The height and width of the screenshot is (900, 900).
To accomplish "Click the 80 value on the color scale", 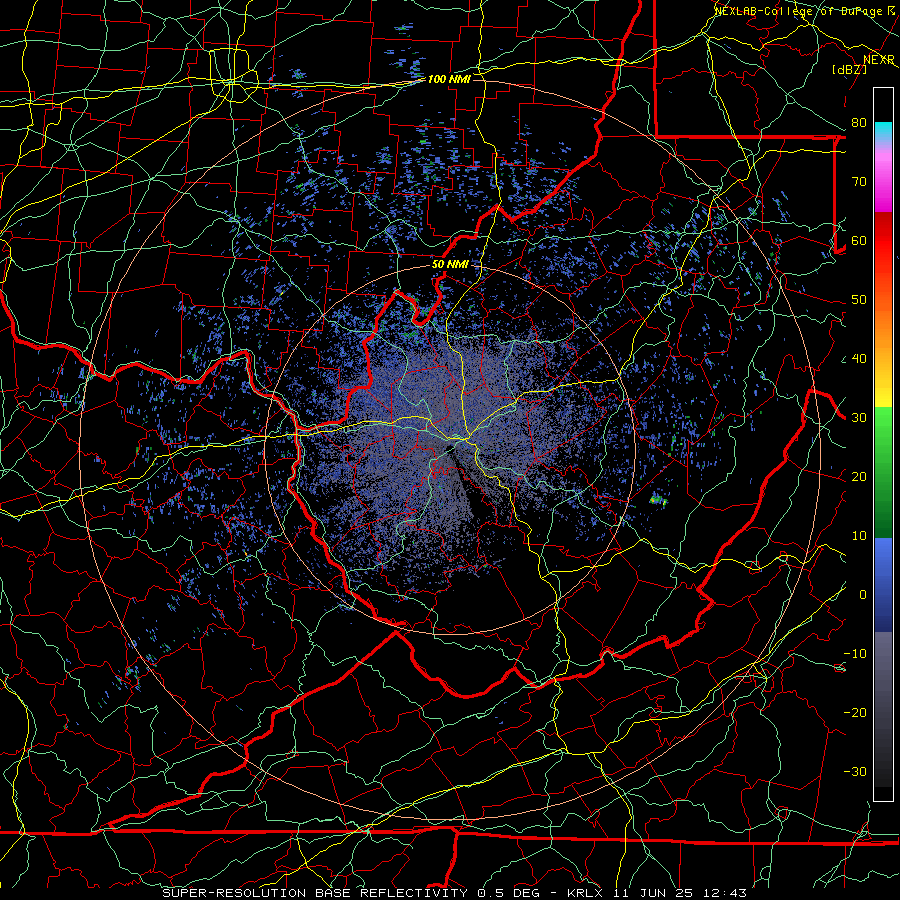I will click(x=859, y=123).
